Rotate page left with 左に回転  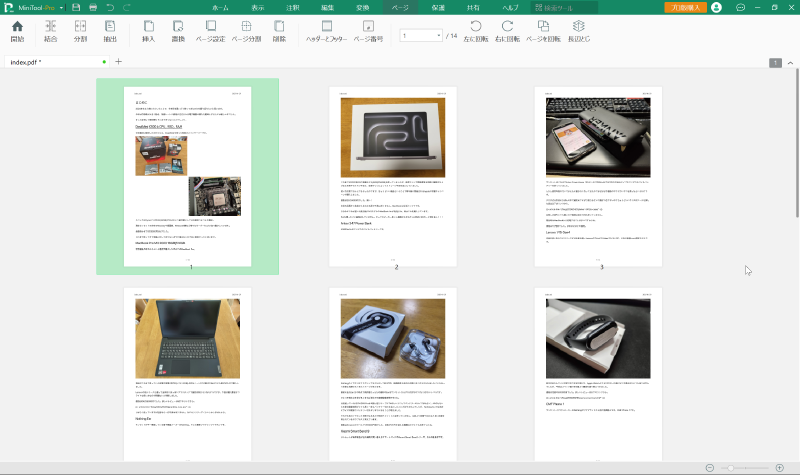[475, 30]
